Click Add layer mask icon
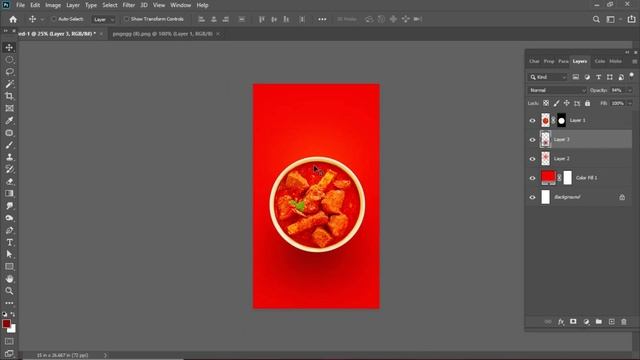 click(573, 322)
